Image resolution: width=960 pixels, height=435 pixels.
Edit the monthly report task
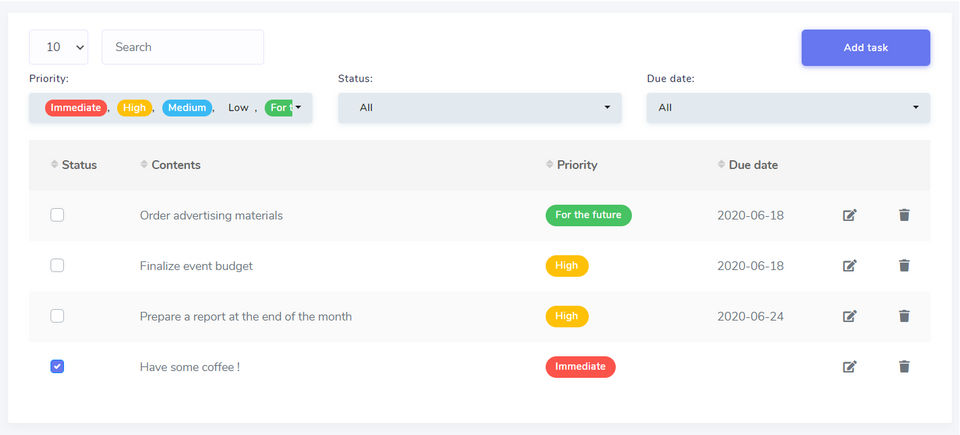click(849, 316)
